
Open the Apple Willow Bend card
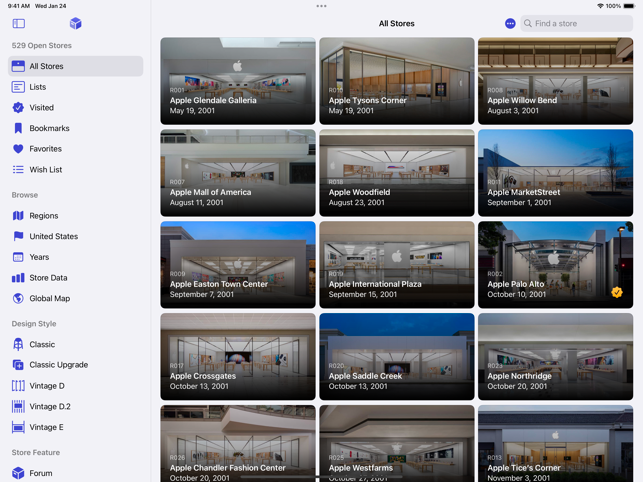[555, 81]
